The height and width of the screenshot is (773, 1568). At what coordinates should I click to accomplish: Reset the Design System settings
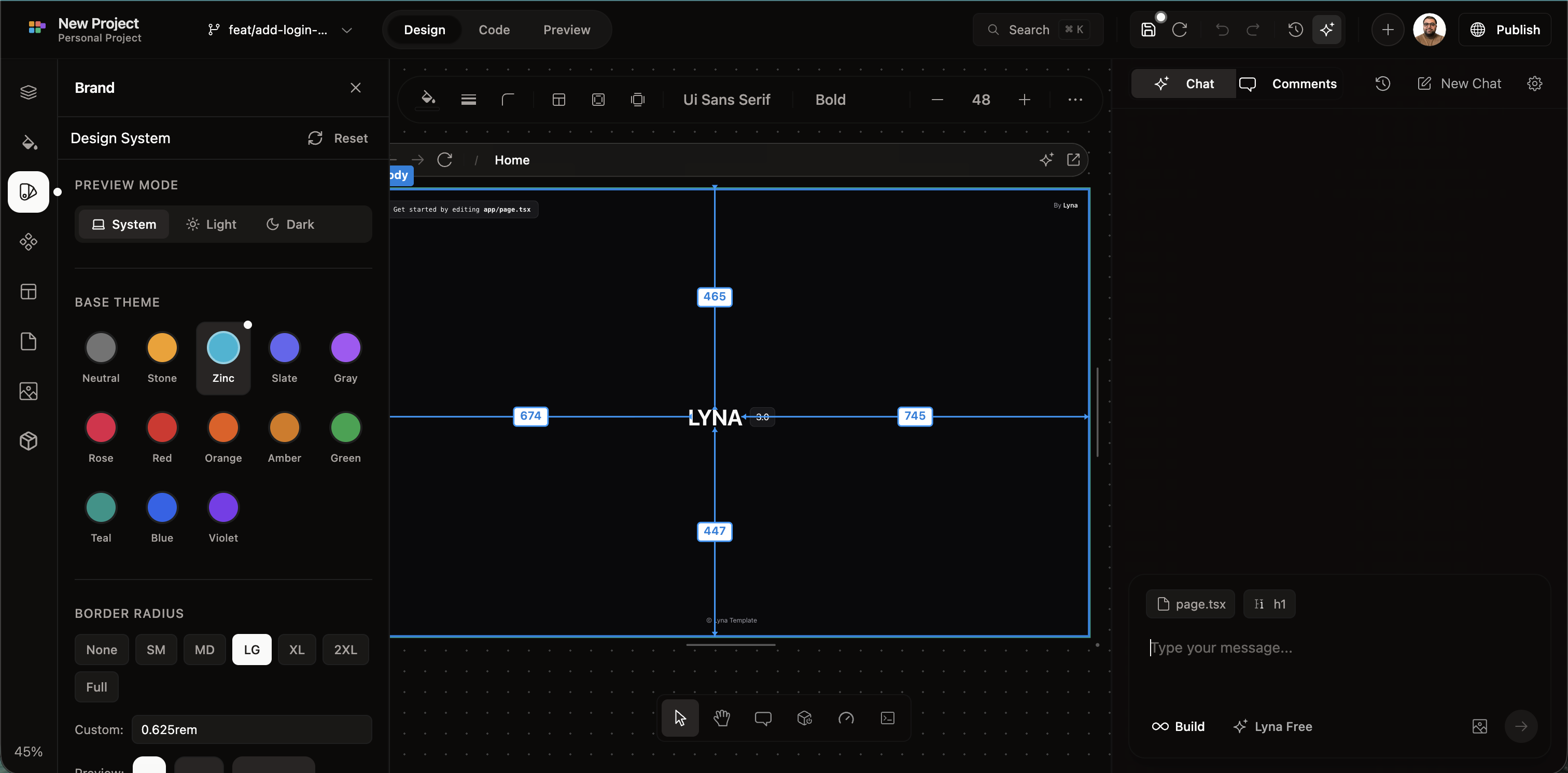coord(338,137)
